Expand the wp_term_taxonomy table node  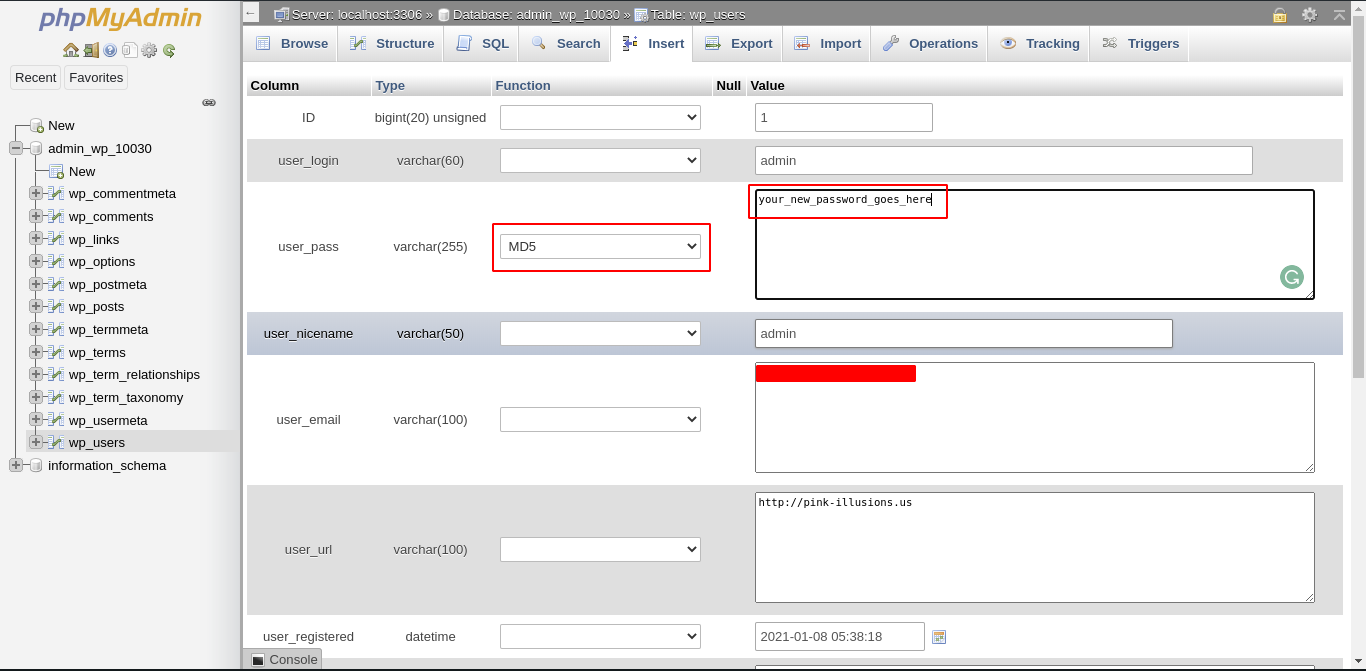(36, 397)
